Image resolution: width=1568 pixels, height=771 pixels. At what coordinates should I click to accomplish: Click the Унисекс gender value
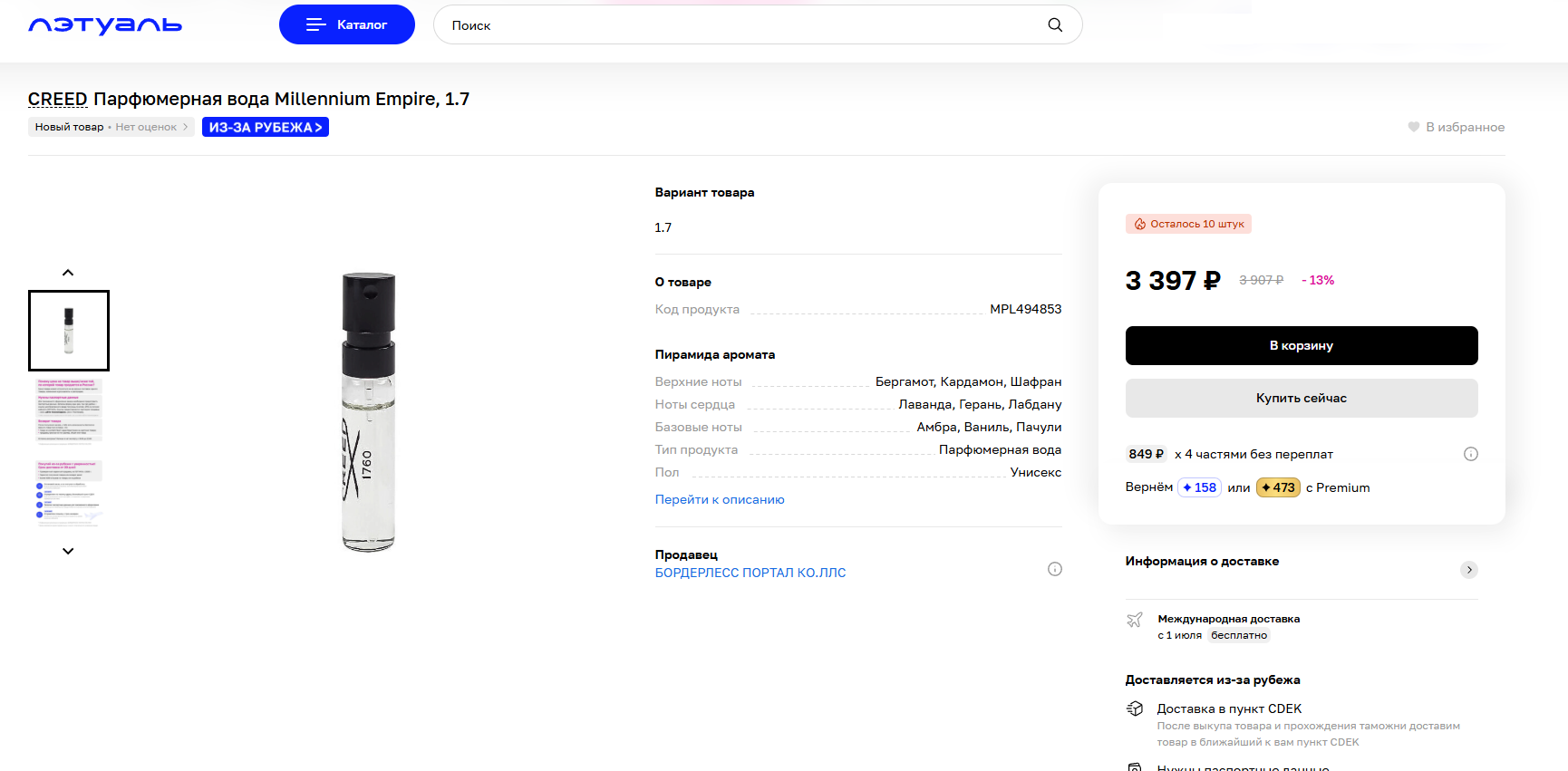[1036, 472]
